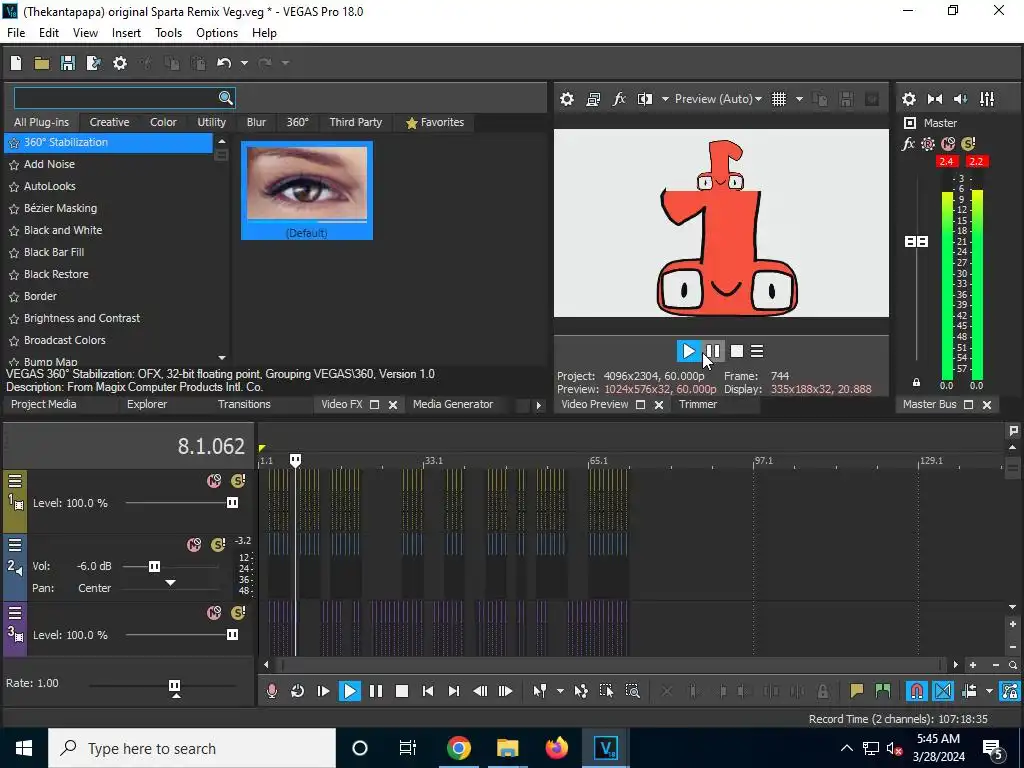The height and width of the screenshot is (768, 1024).
Task: Open track 2 hamburger menu
Action: (x=15, y=545)
